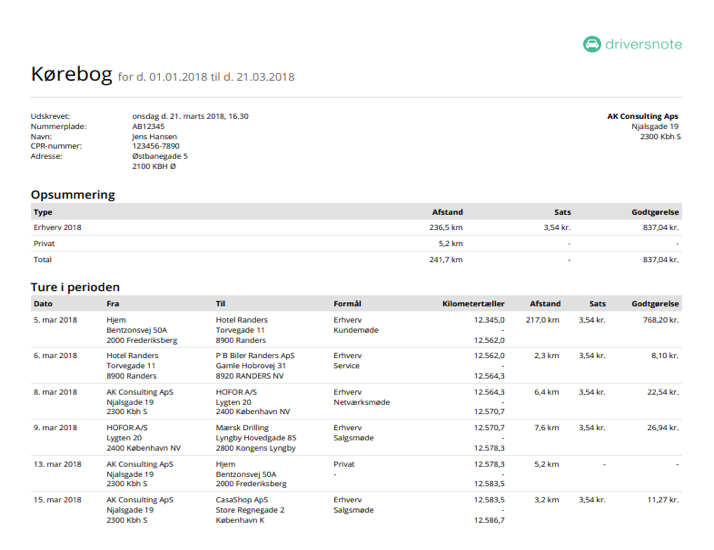Select the Privat summary row label
714x550 pixels.
[x=44, y=244]
